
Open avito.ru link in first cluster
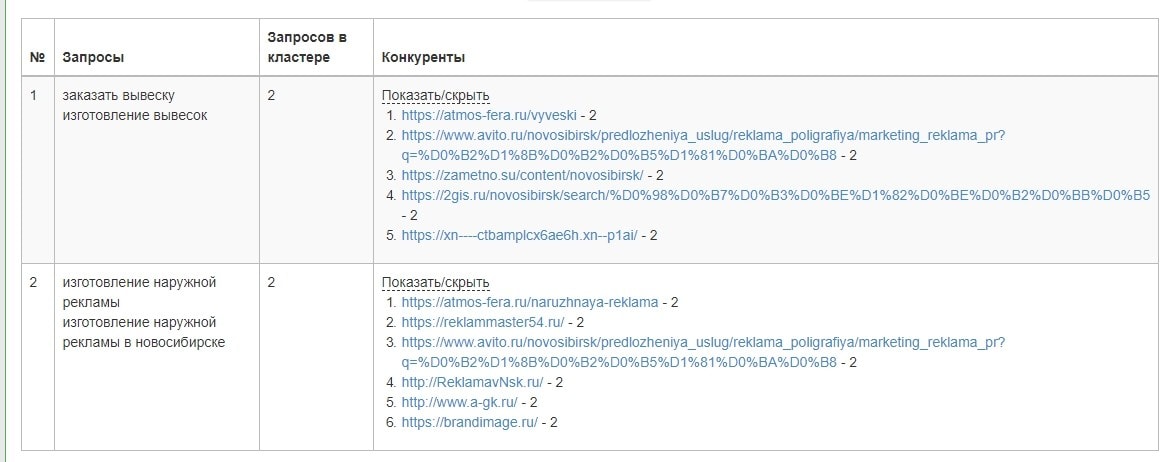702,136
